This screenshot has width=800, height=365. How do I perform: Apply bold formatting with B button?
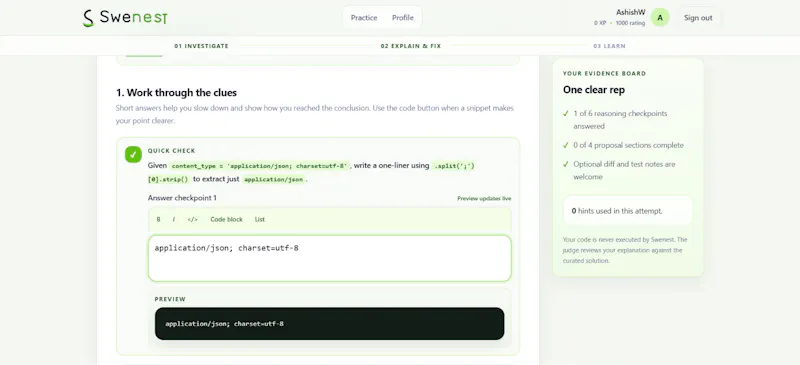158,220
